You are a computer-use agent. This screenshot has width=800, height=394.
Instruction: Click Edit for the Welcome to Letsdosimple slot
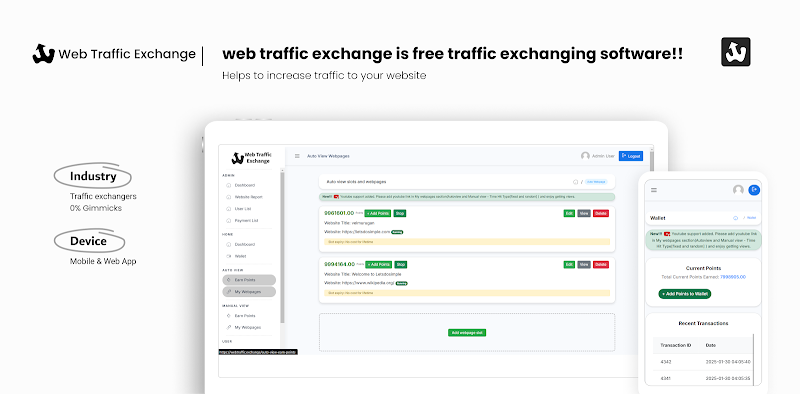pos(569,264)
